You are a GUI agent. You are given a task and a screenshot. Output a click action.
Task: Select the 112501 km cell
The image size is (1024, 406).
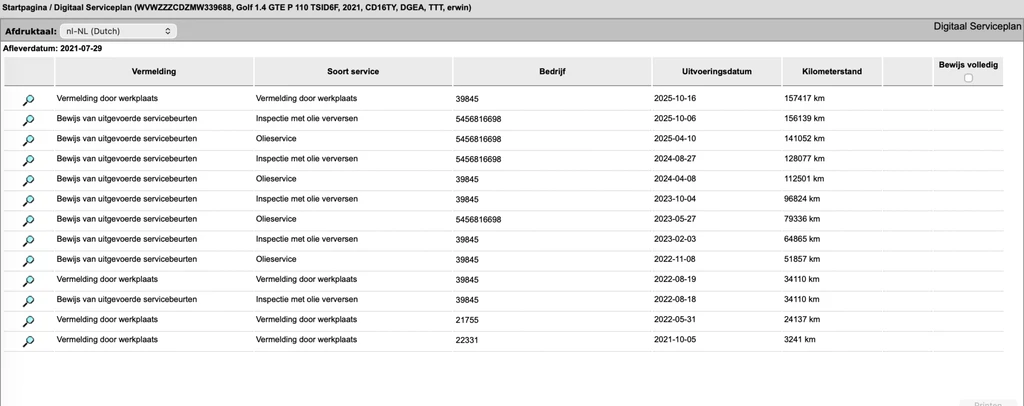(x=804, y=179)
